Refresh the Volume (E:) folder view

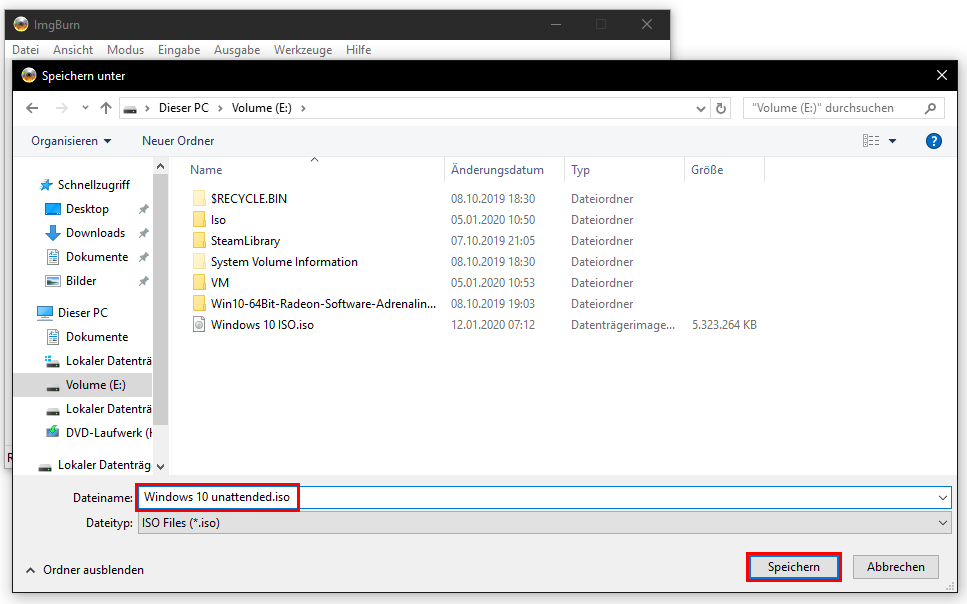[720, 109]
